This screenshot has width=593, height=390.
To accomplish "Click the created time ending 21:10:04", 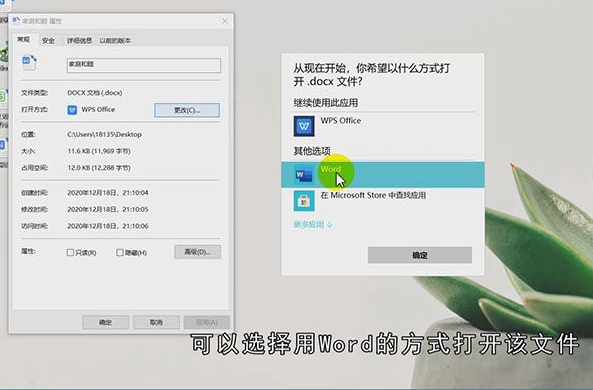I will (108, 193).
